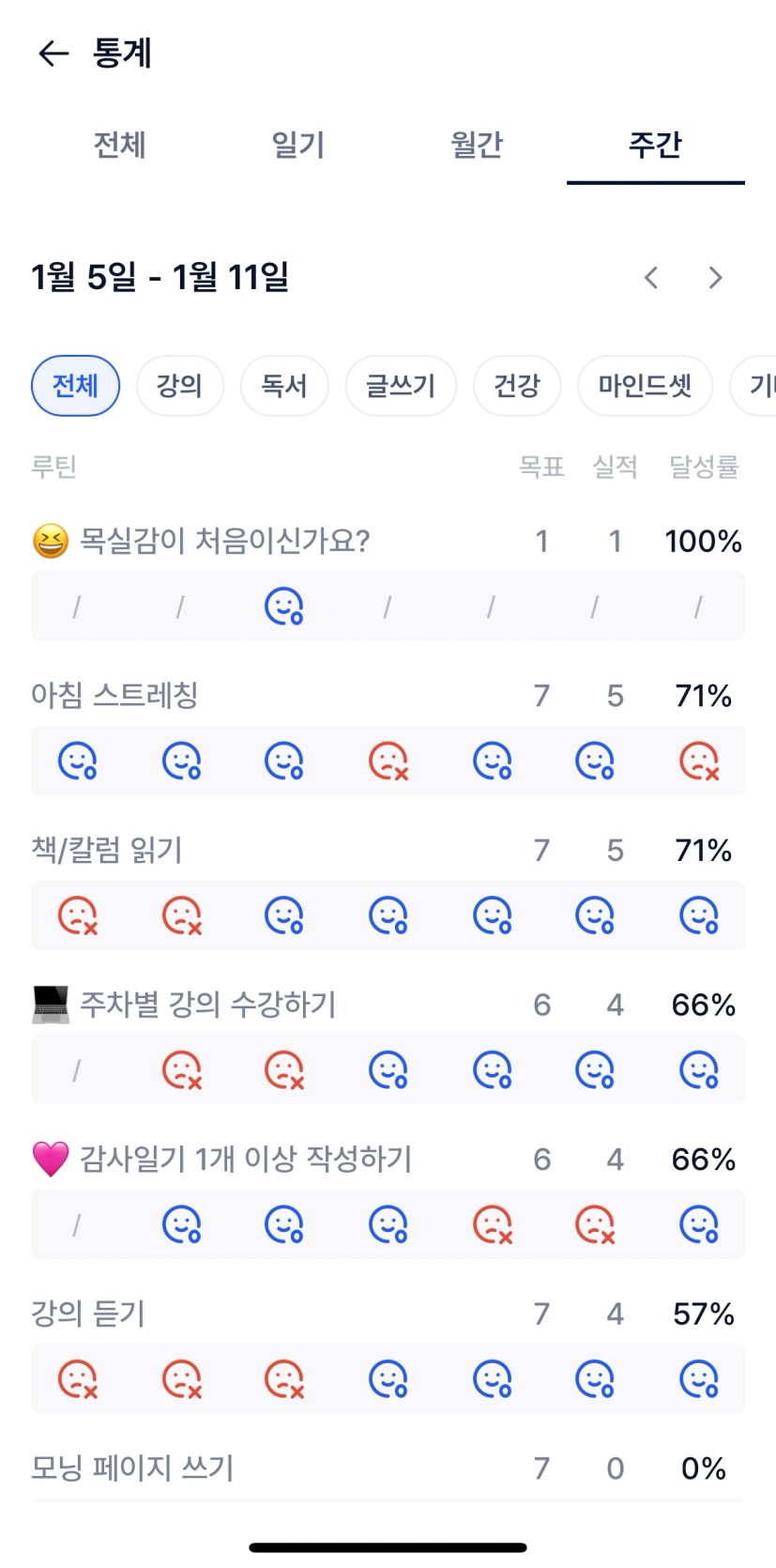Open the 모닝 페이지 쓰기 routine
This screenshot has width=776, height=1568.
[x=132, y=1468]
